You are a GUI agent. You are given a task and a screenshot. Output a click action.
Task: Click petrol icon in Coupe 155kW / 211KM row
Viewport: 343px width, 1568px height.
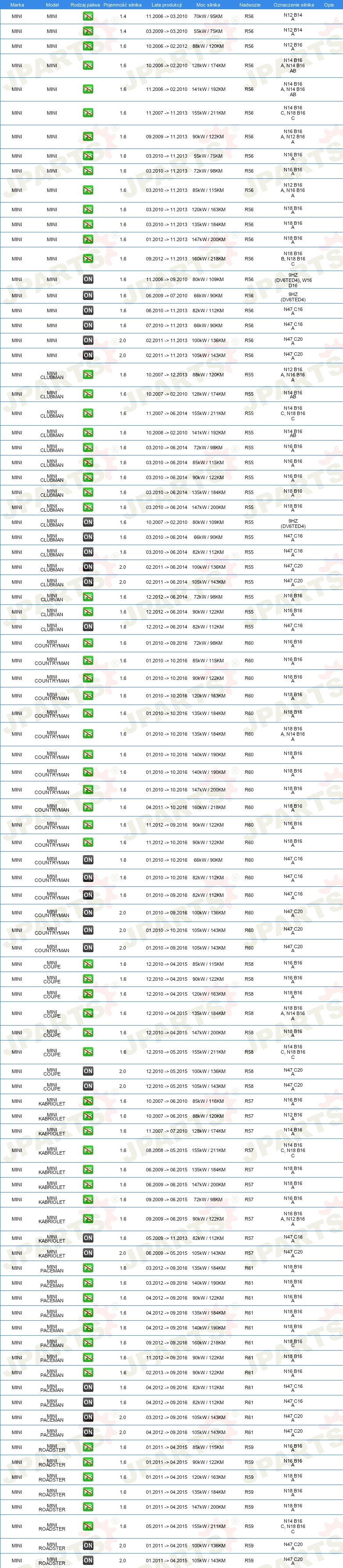pyautogui.click(x=88, y=1052)
